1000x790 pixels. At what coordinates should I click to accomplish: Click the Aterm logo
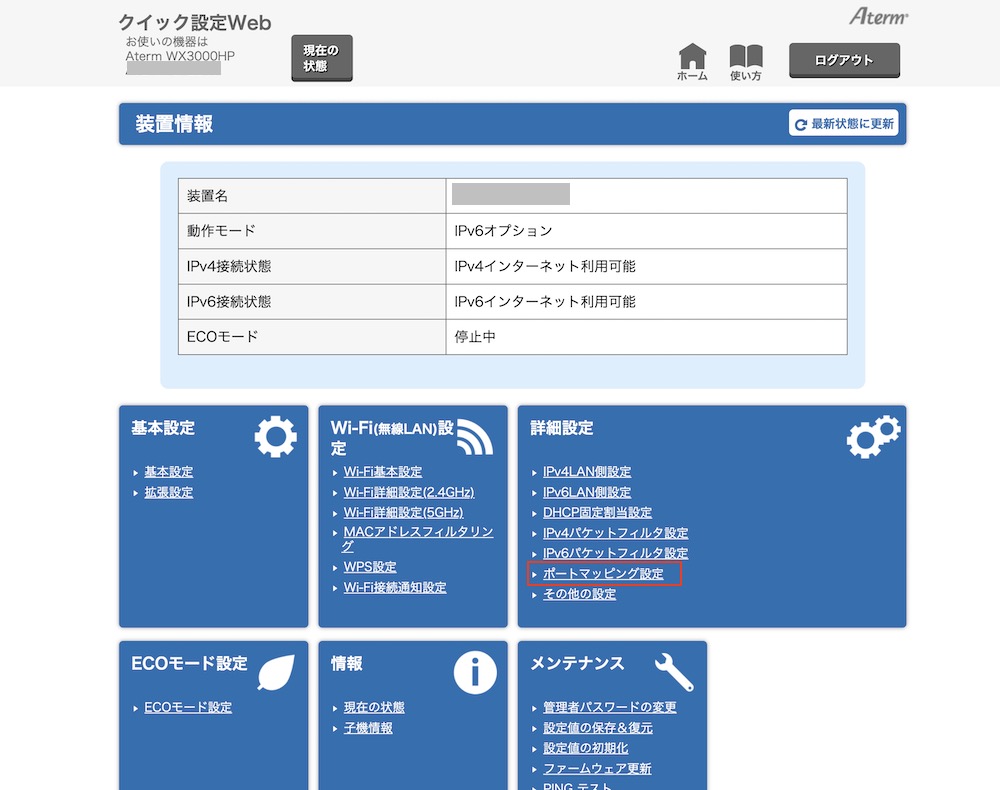click(878, 17)
